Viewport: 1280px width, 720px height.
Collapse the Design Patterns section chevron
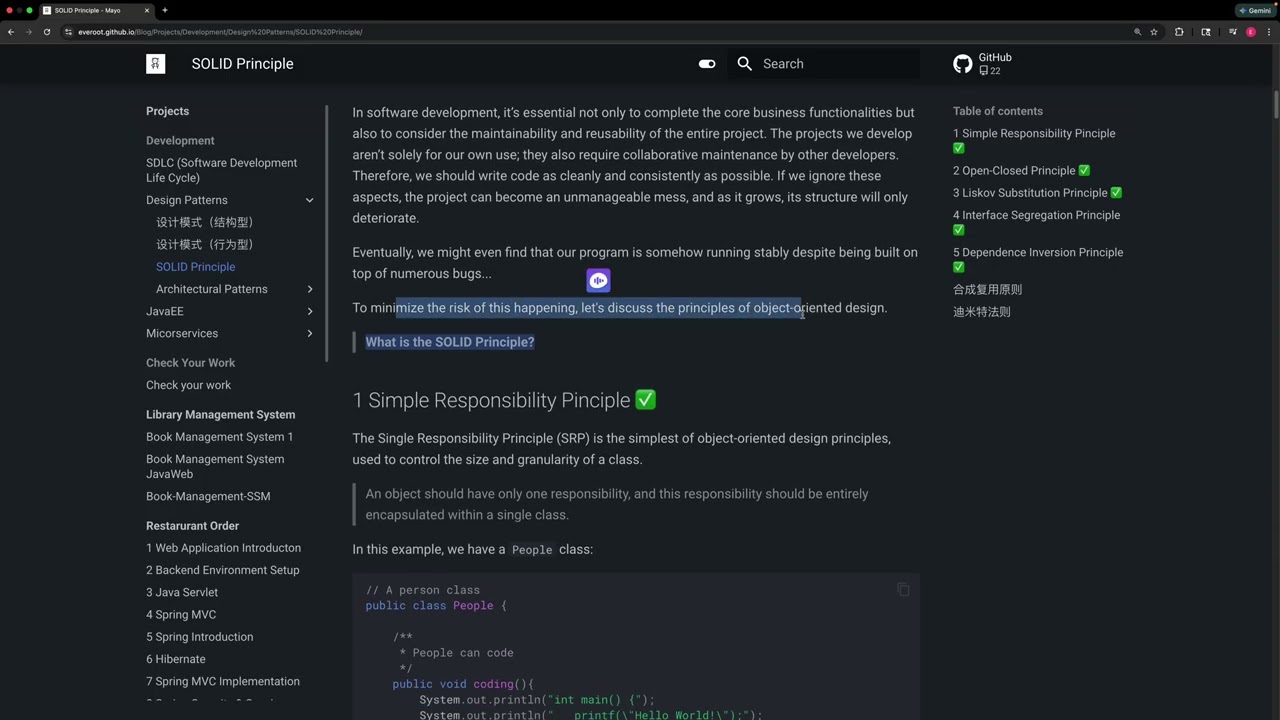(x=310, y=200)
